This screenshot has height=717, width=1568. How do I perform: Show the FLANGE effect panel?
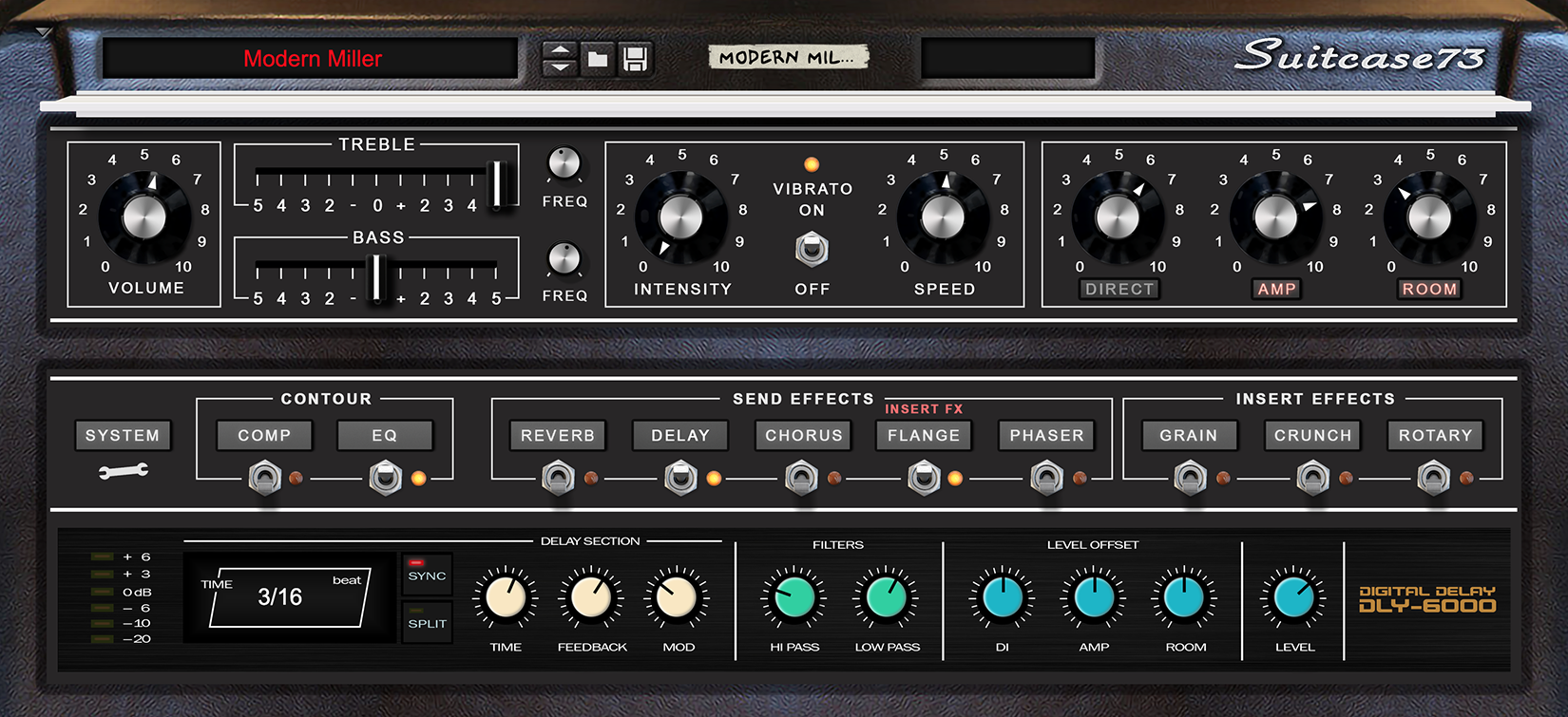924,435
